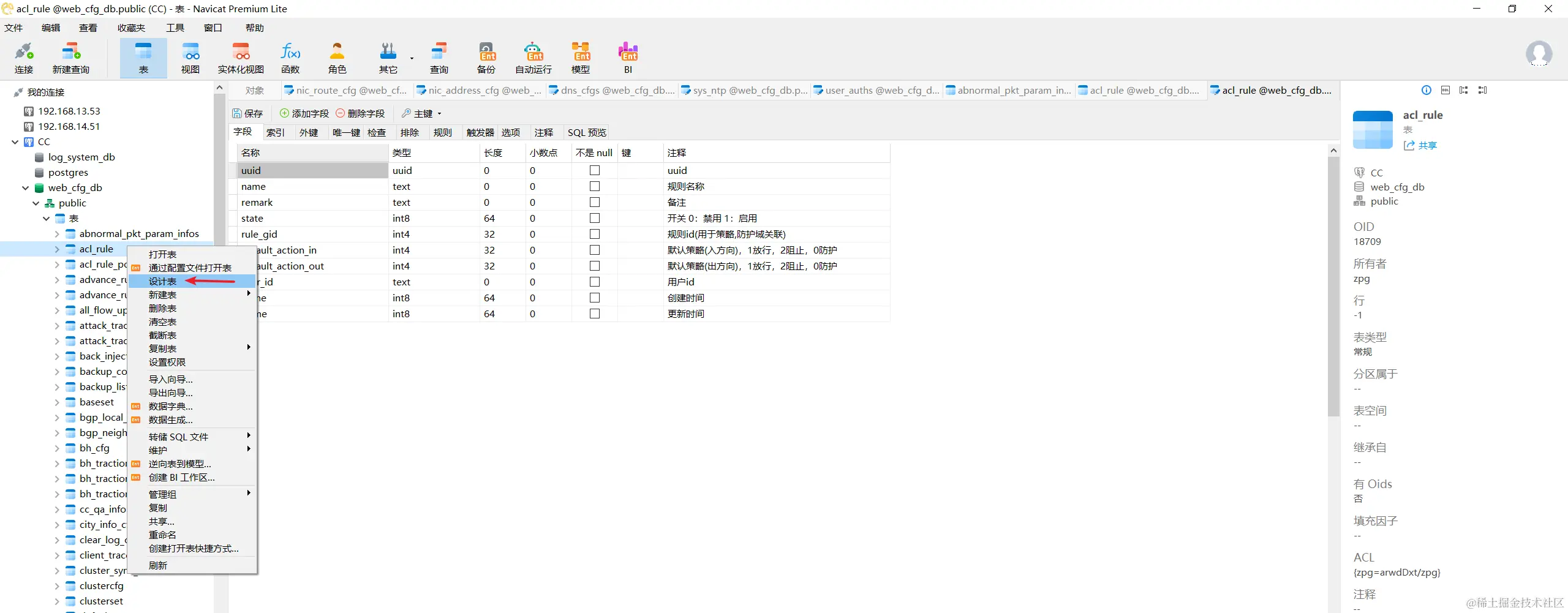Expand the clustercfg table node
The image size is (1568, 613).
click(57, 585)
